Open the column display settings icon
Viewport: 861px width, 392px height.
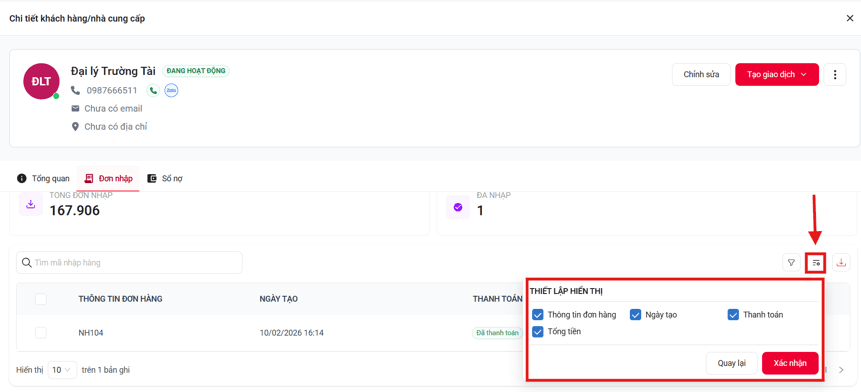click(816, 263)
